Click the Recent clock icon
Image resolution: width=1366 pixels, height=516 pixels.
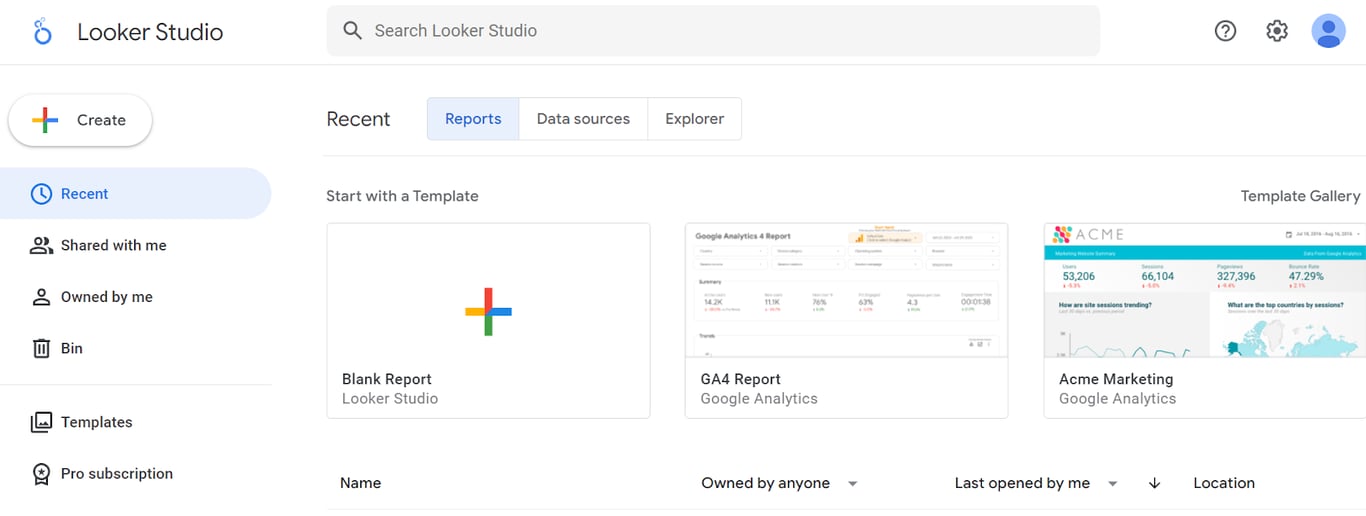41,194
